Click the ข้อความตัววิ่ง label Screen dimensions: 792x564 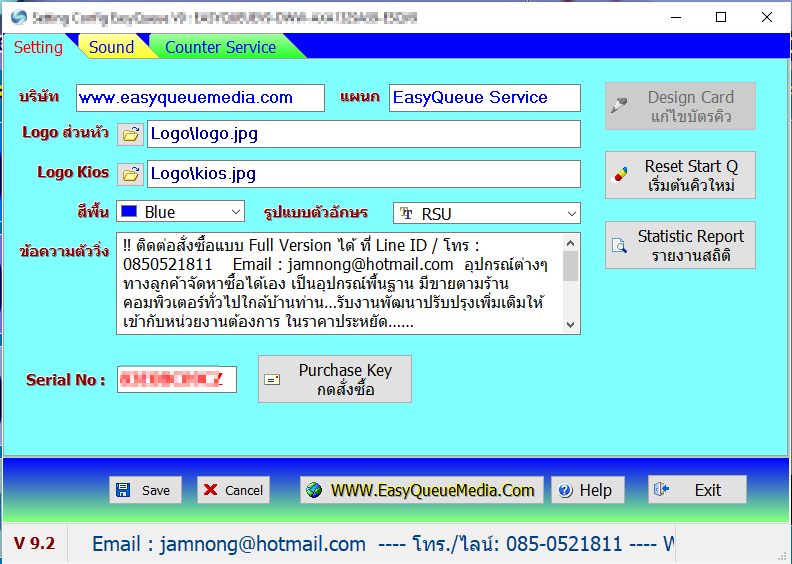pyautogui.click(x=64, y=251)
